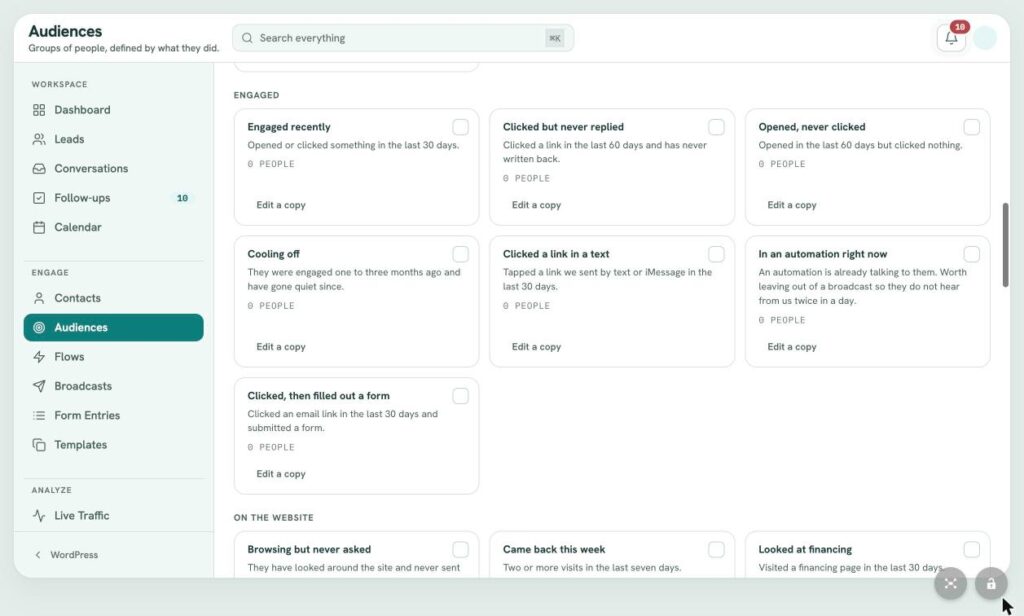The width and height of the screenshot is (1024, 616).
Task: Click the Broadcasts paper plane icon
Action: (x=39, y=386)
